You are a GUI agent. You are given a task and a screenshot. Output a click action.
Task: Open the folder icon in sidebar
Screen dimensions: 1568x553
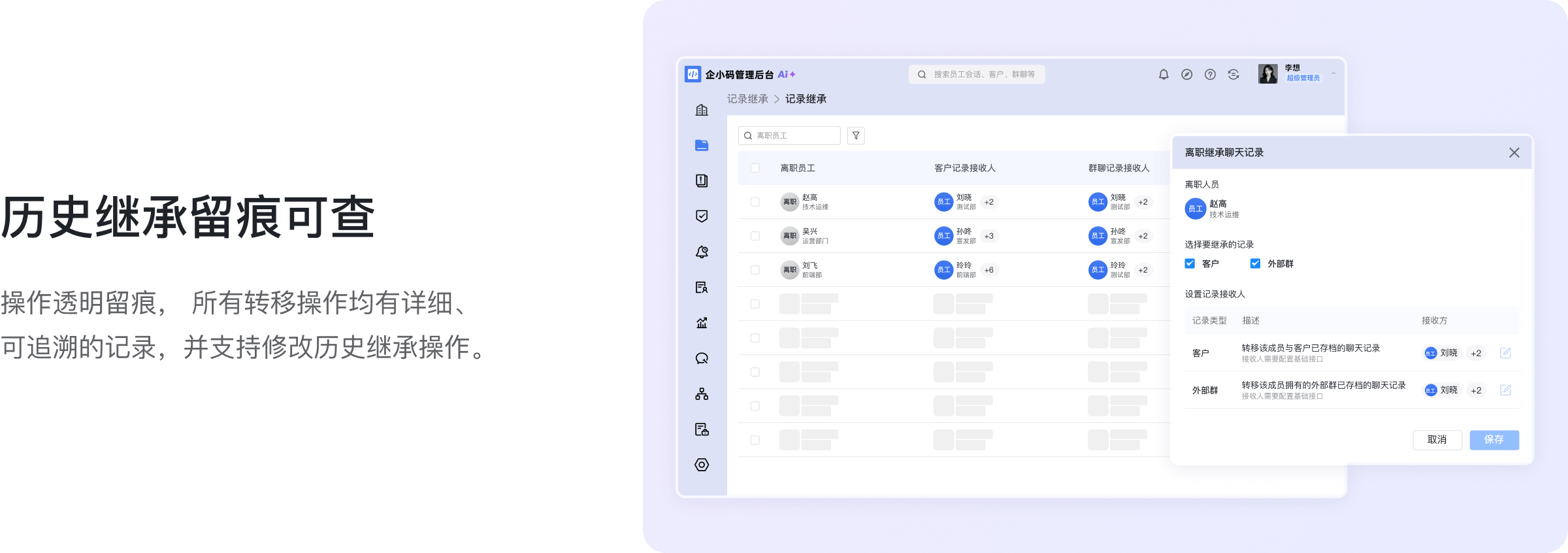tap(702, 145)
